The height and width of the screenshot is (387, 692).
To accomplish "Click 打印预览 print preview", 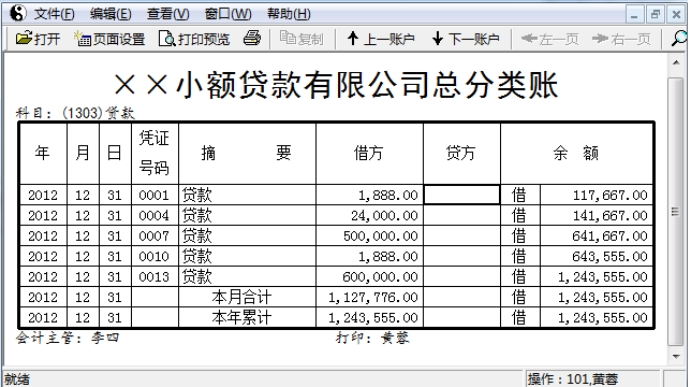I will tap(194, 39).
